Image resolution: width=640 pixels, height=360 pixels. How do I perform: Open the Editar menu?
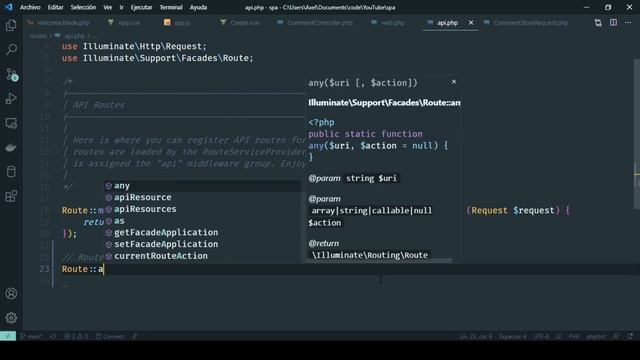[x=56, y=7]
